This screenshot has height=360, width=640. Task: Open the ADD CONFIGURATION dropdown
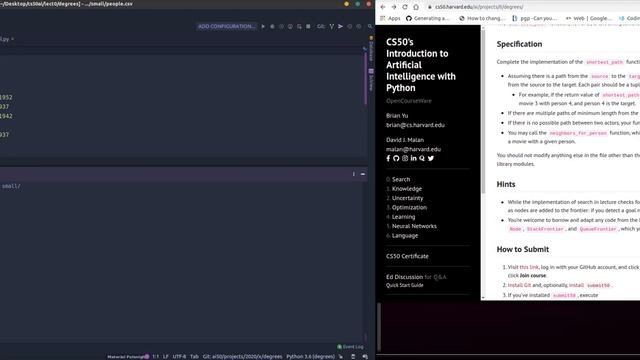click(227, 27)
